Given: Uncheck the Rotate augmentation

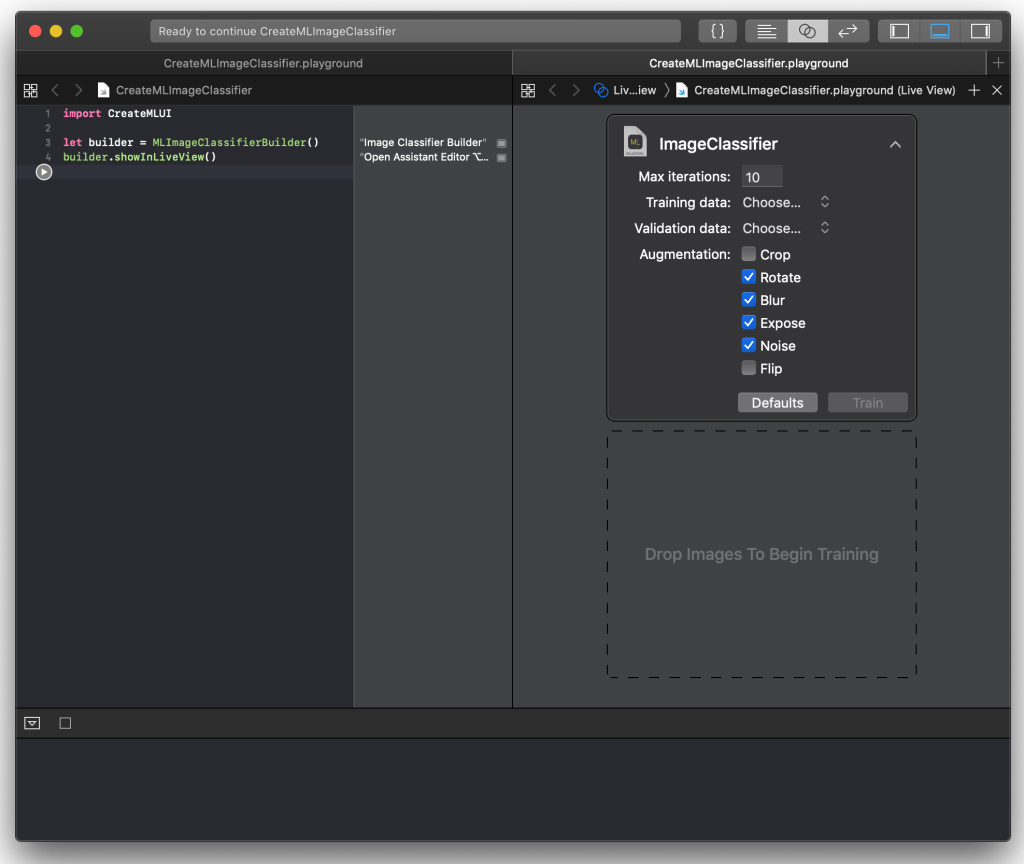Looking at the screenshot, I should click(748, 277).
